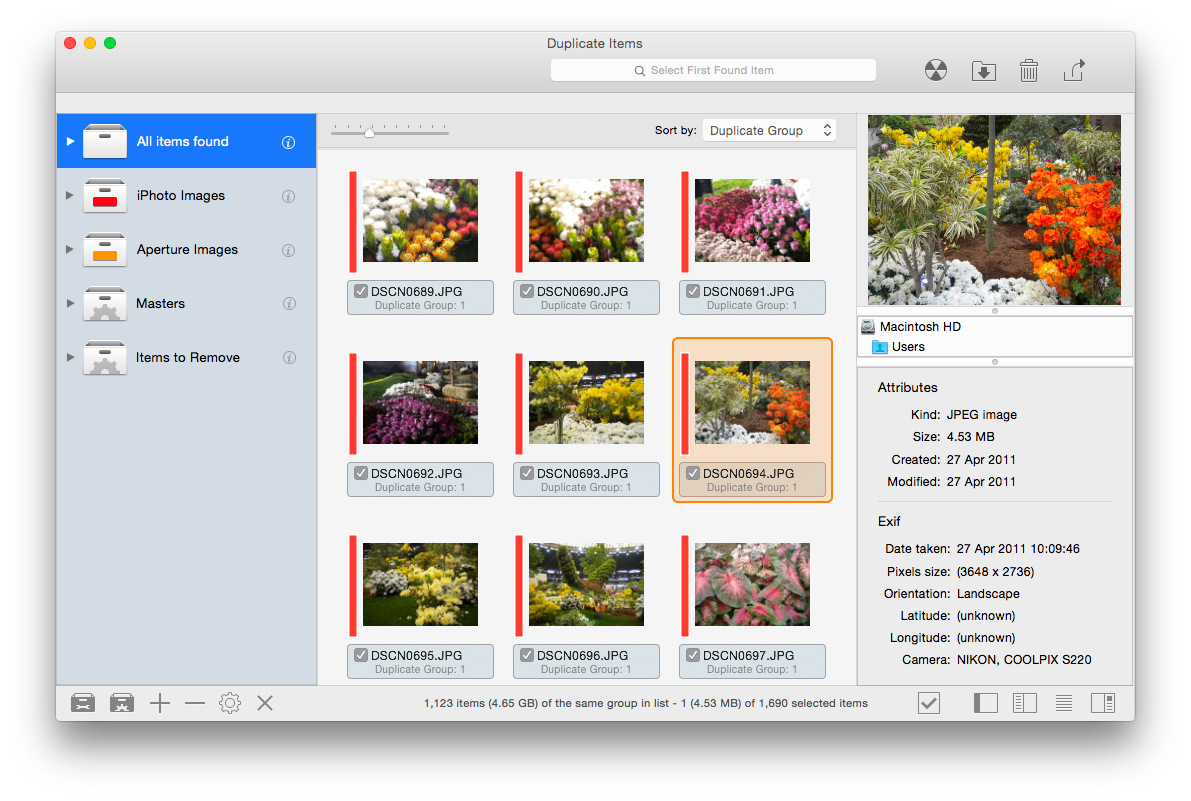1191x801 pixels.
Task: Open Sort by Duplicate Group dropdown
Action: (x=769, y=131)
